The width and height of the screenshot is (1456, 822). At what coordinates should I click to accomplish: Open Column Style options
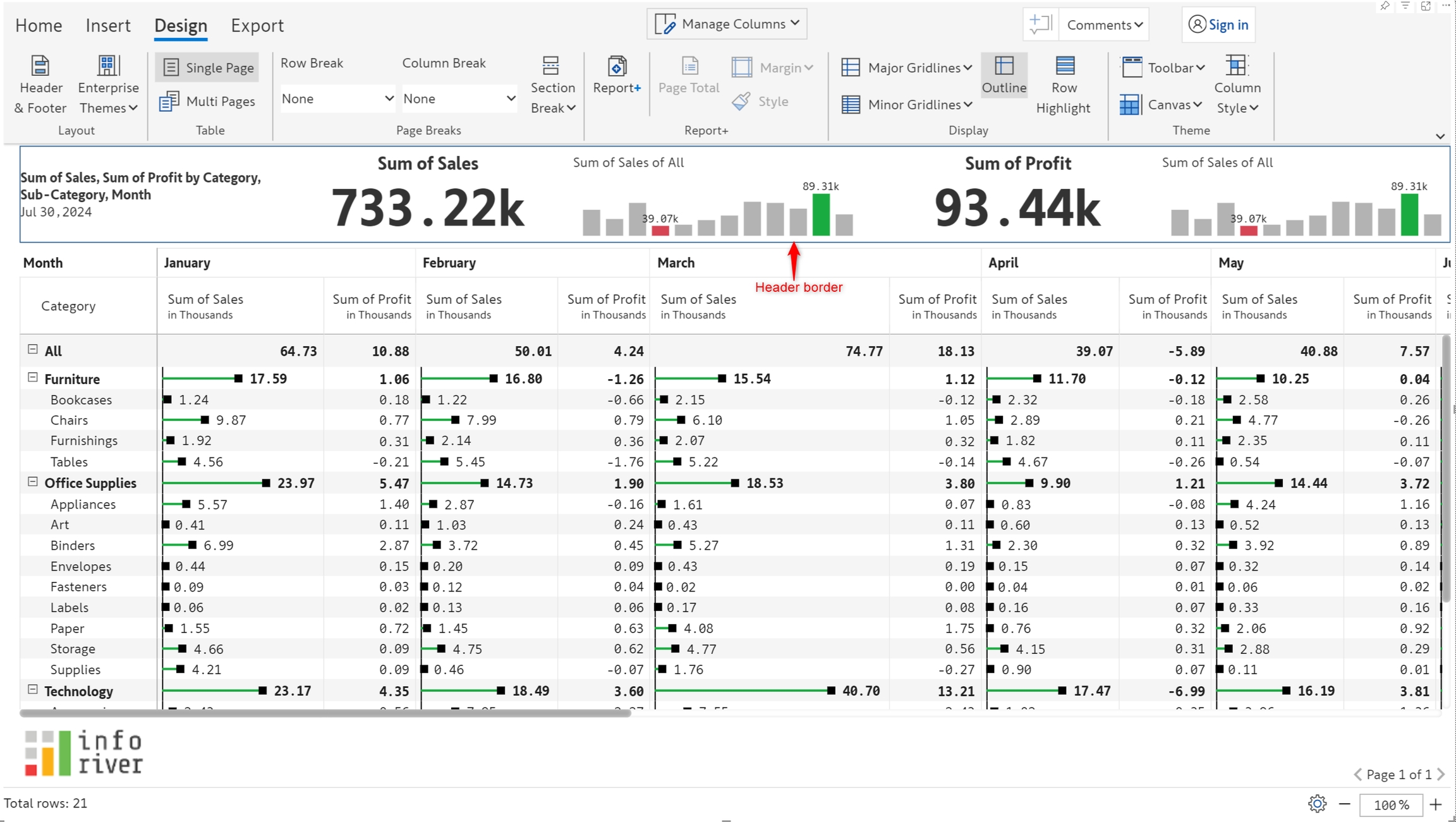1237,84
